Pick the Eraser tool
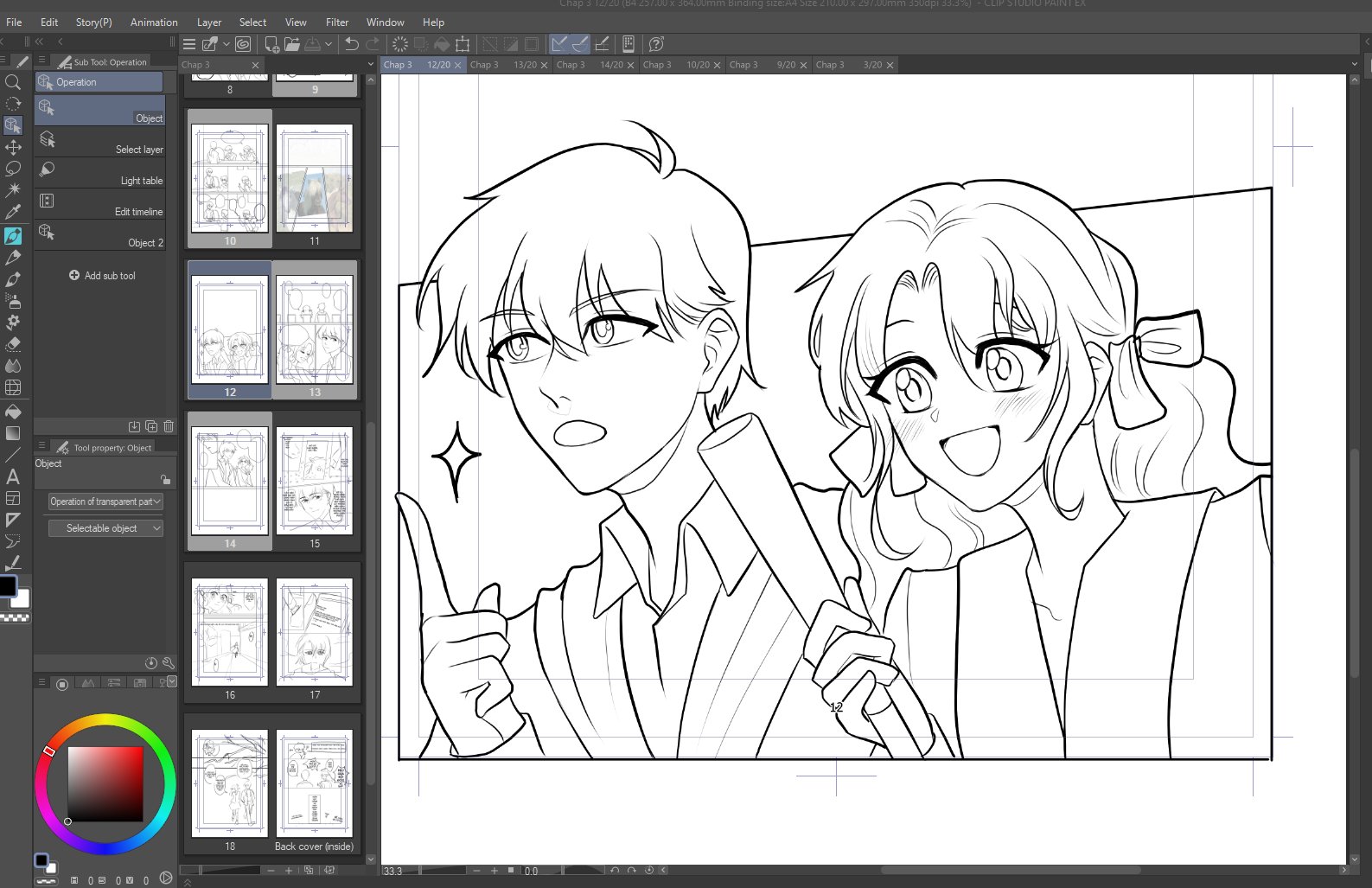Image resolution: width=1372 pixels, height=888 pixels. pyautogui.click(x=13, y=344)
